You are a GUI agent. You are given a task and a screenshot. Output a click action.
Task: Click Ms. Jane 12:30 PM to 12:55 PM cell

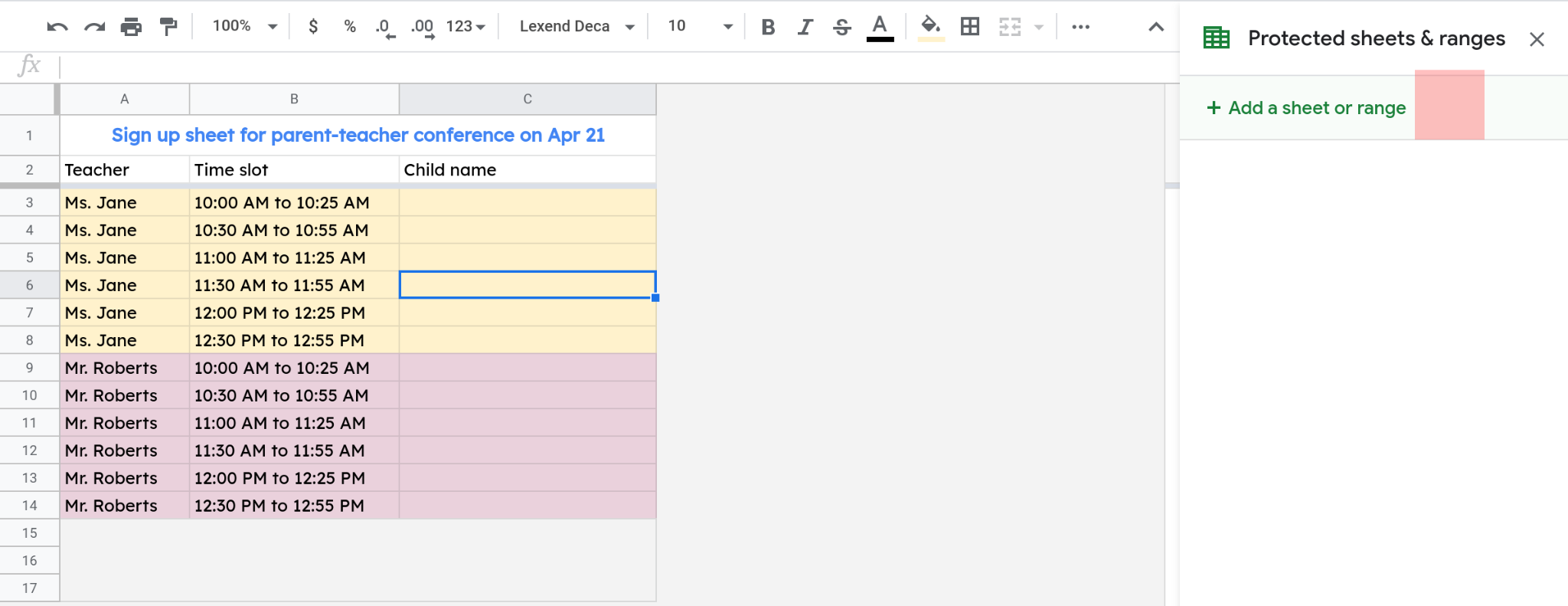click(294, 341)
